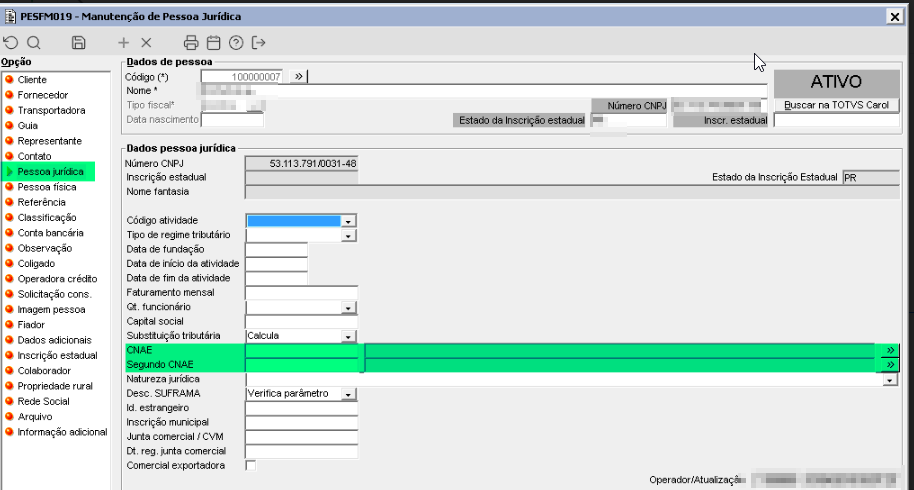Toggle the Comercial exportadora checkbox
The height and width of the screenshot is (490, 914).
point(251,466)
